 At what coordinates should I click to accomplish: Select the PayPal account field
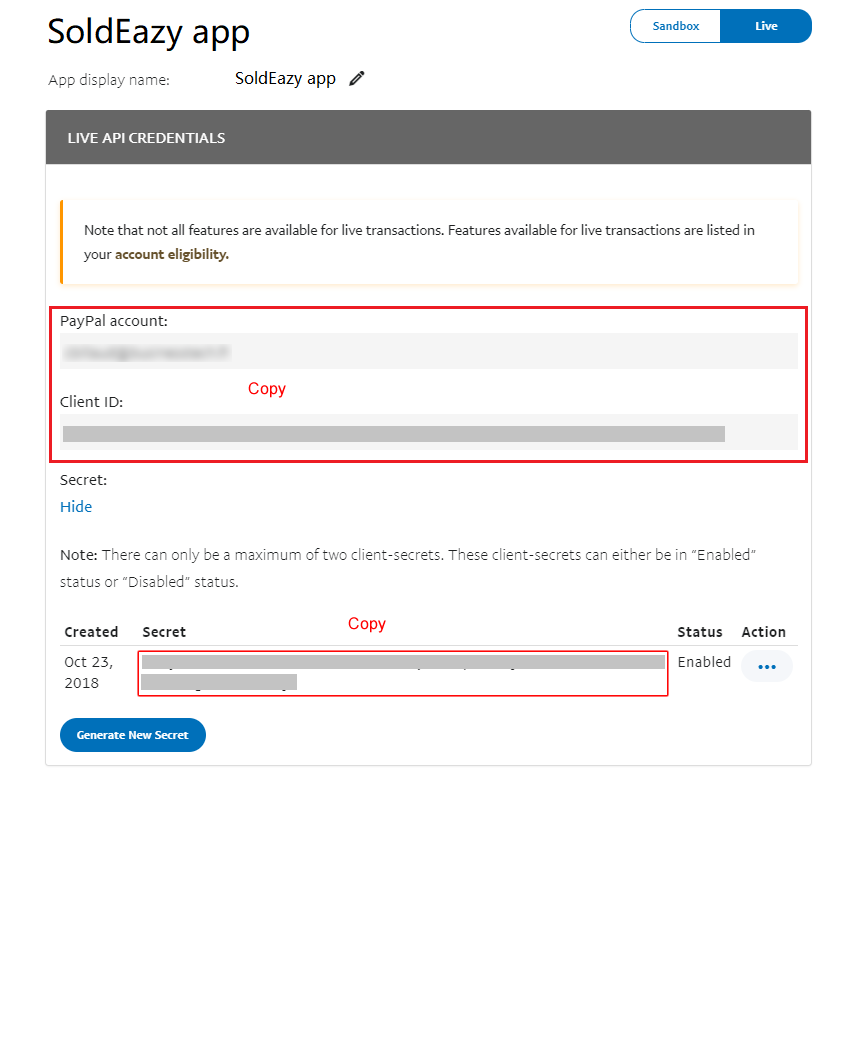[429, 351]
